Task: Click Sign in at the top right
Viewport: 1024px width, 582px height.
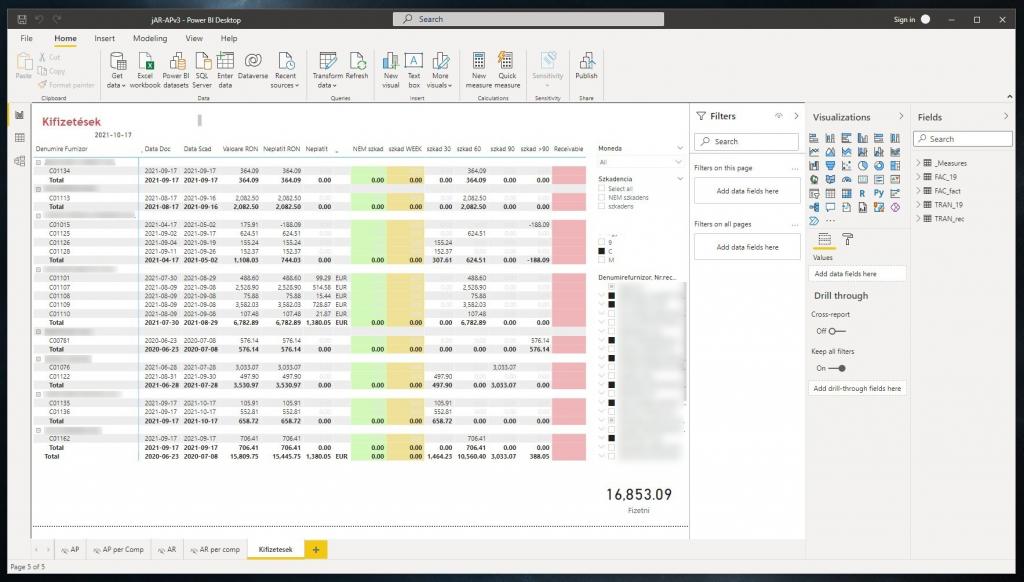Action: click(904, 19)
